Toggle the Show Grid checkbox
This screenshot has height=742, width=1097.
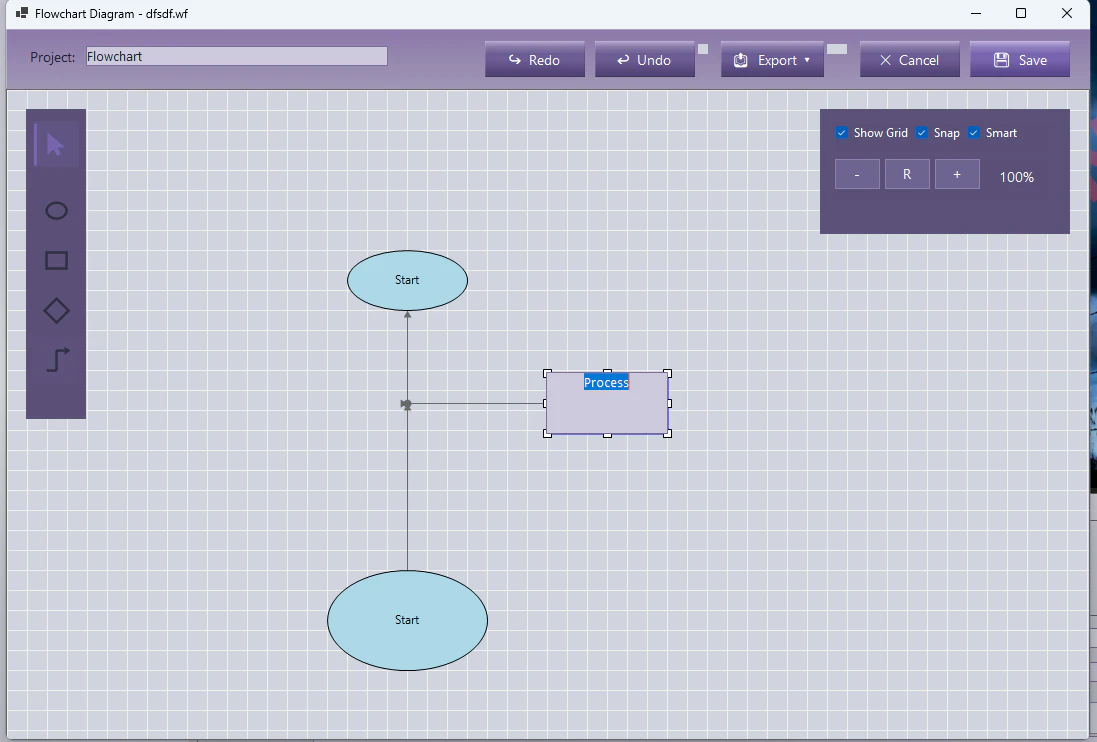coord(842,133)
